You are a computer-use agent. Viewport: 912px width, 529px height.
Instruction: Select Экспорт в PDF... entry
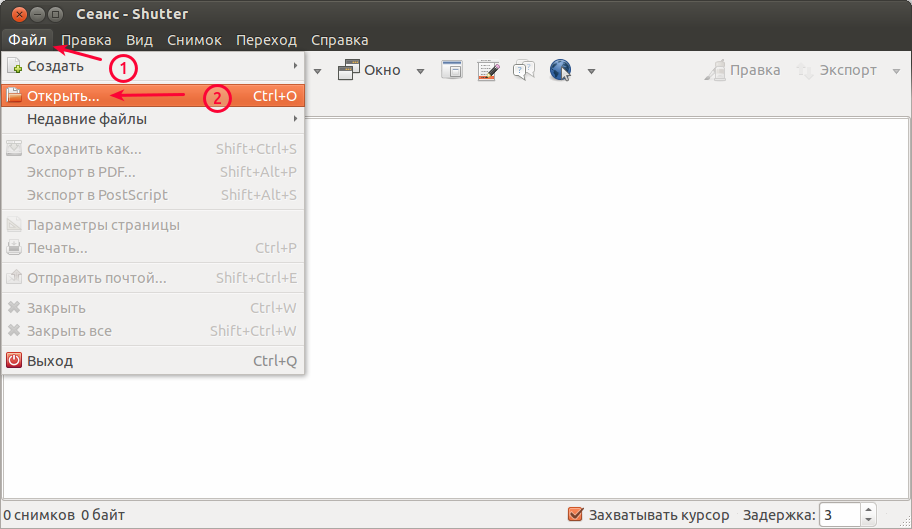153,172
